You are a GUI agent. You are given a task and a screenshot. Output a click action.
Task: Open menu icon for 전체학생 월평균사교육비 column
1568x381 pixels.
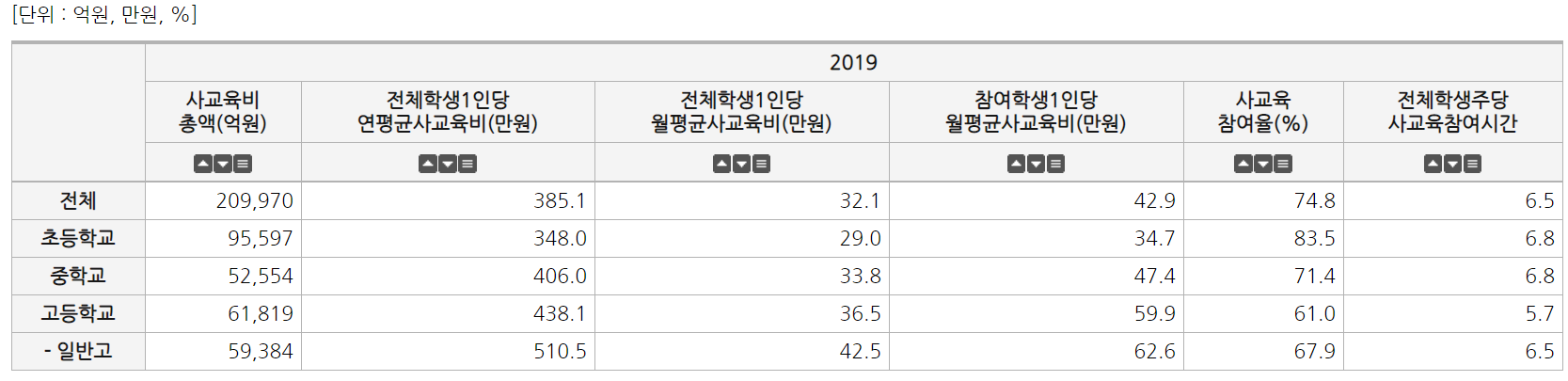[x=762, y=164]
